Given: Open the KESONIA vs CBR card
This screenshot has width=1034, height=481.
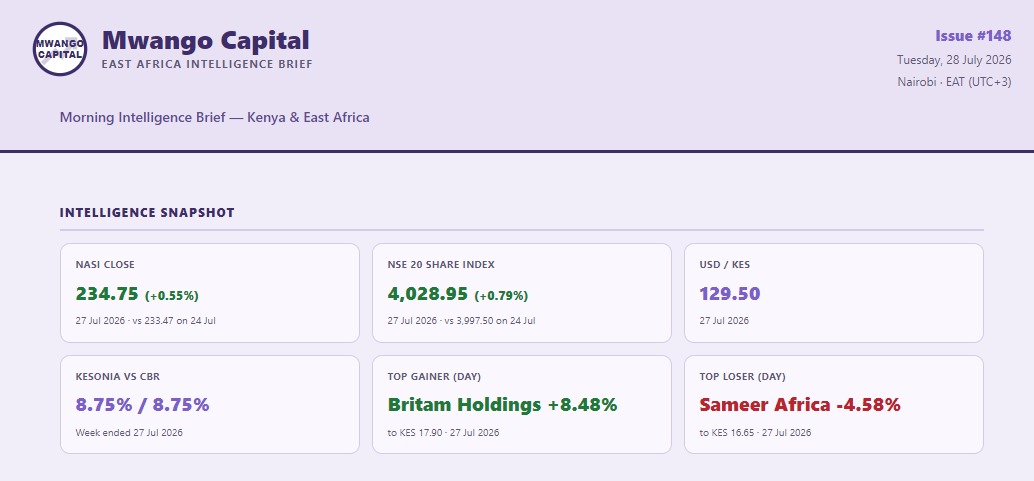Looking at the screenshot, I should click(x=210, y=404).
